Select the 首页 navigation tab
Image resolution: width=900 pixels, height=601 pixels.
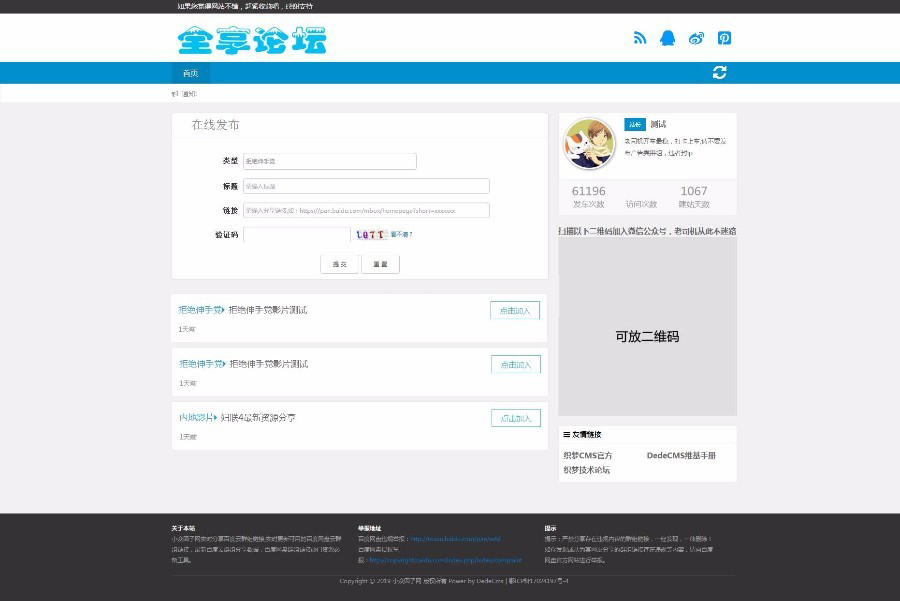click(x=190, y=73)
